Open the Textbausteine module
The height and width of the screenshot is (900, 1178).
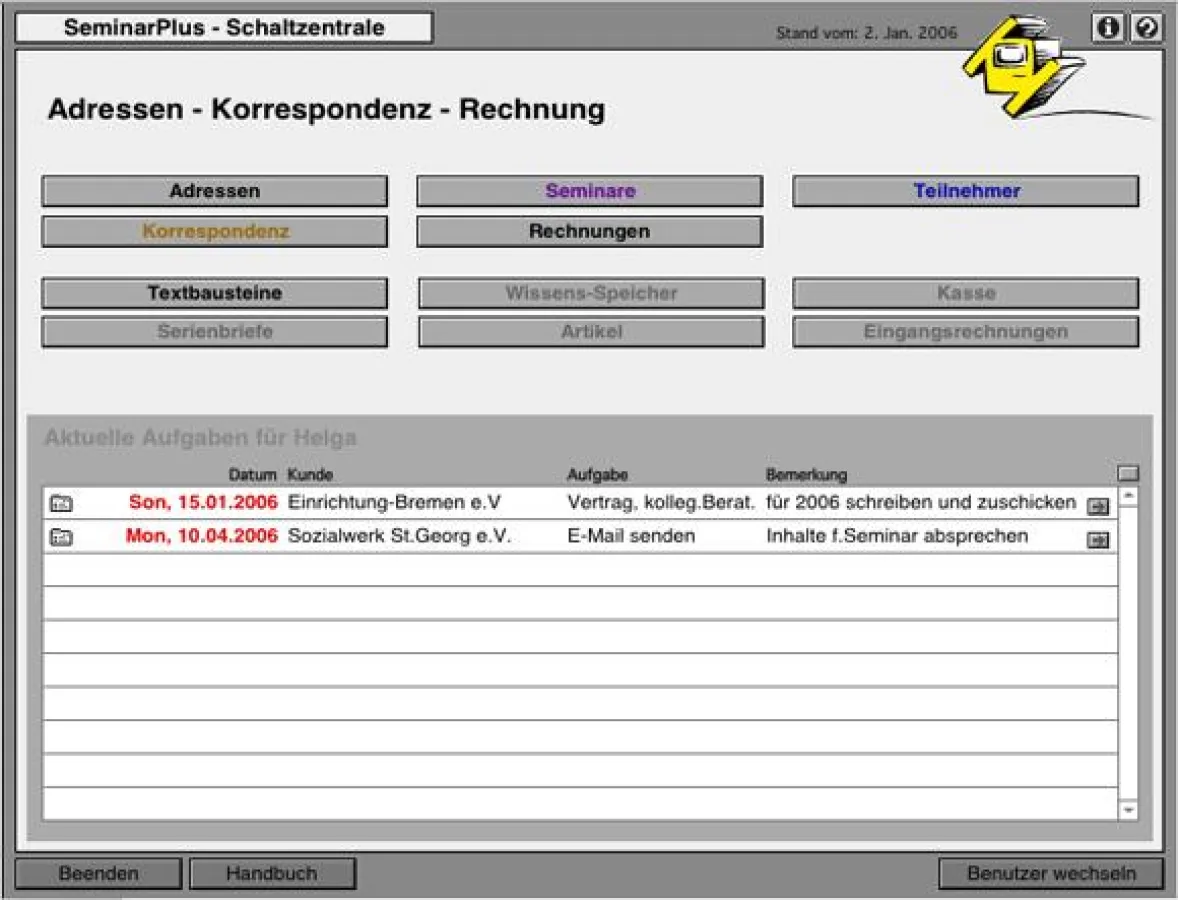tap(215, 292)
